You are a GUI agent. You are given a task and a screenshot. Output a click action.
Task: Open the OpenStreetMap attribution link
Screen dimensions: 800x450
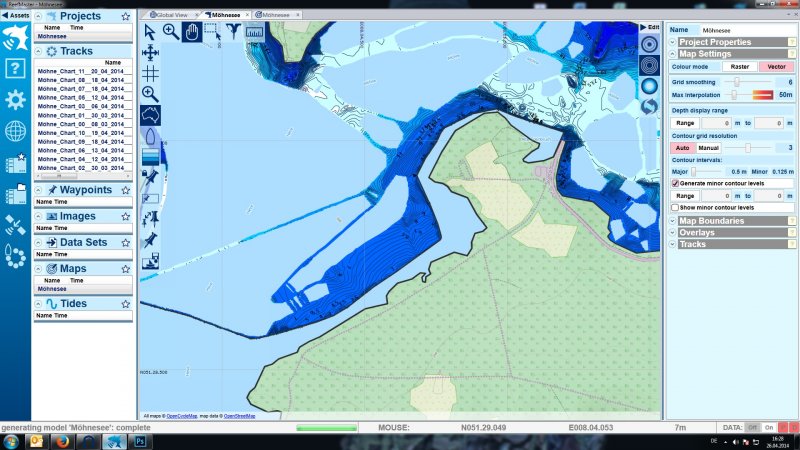(239, 416)
